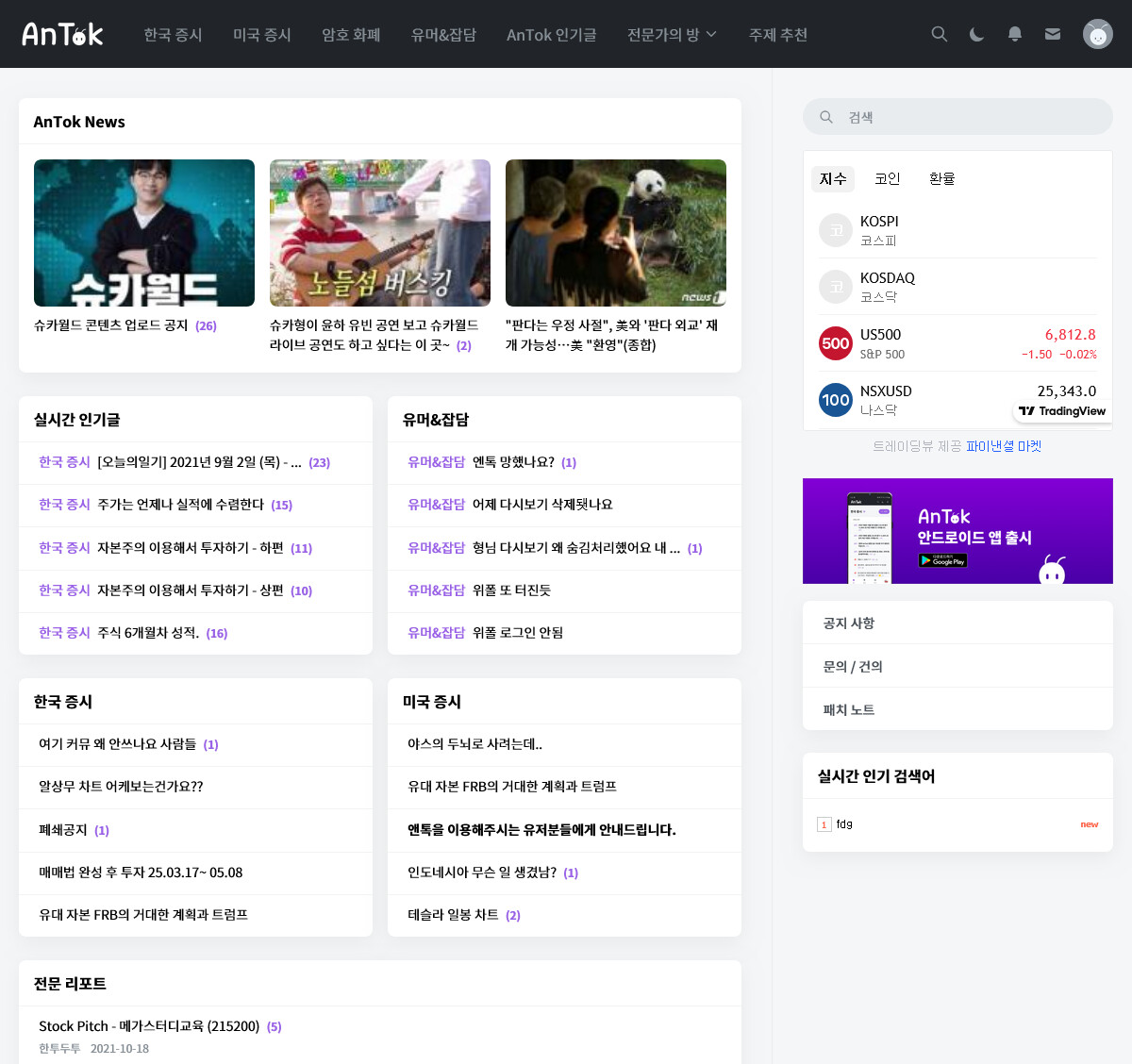Open 여기 커뮤 왜 안쓰나요 사람들 post
Viewport: 1132px width, 1064px height.
click(x=118, y=744)
